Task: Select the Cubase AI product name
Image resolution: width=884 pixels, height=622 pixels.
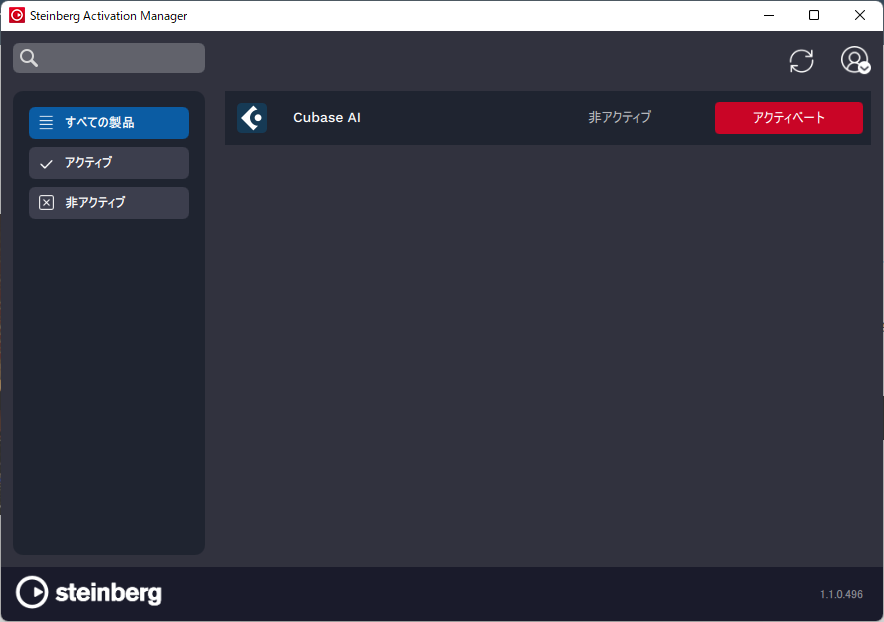Action: click(x=327, y=118)
